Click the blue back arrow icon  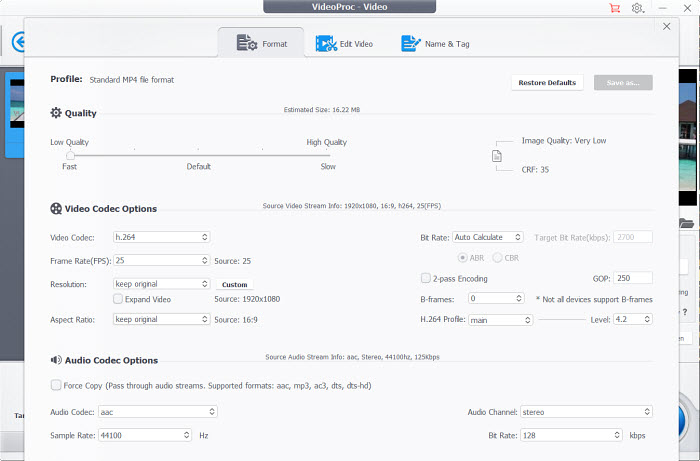[18, 42]
